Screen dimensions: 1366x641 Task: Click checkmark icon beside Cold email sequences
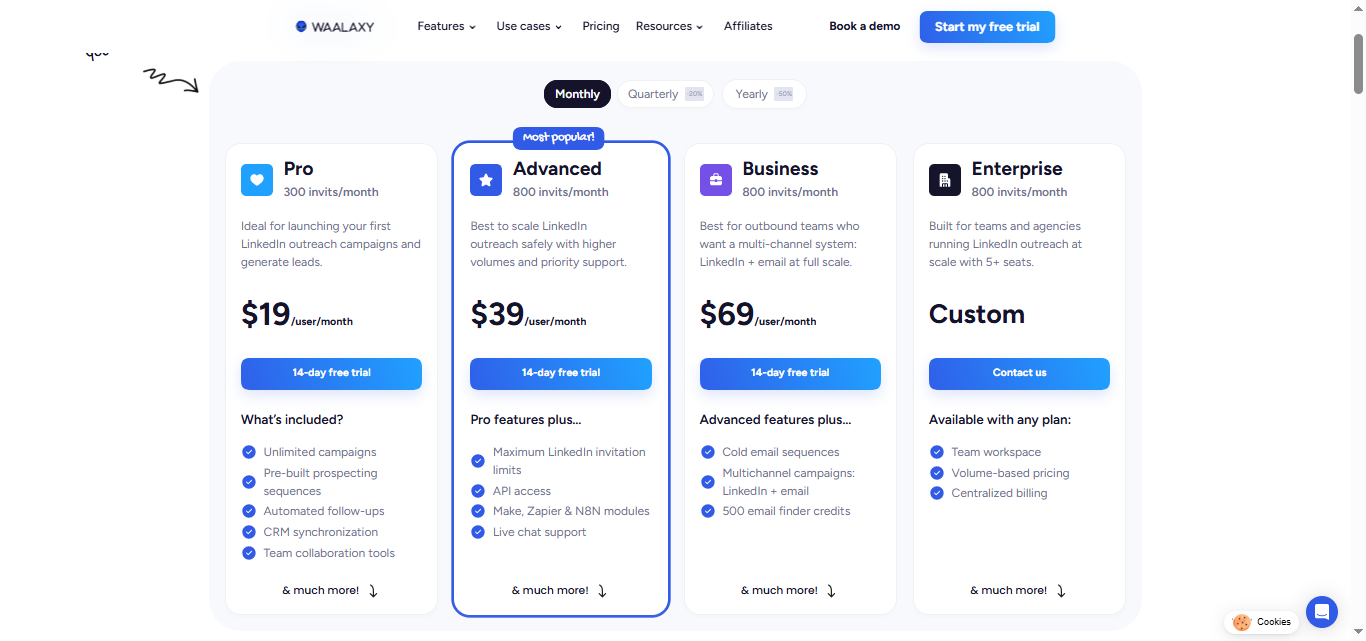pos(708,452)
